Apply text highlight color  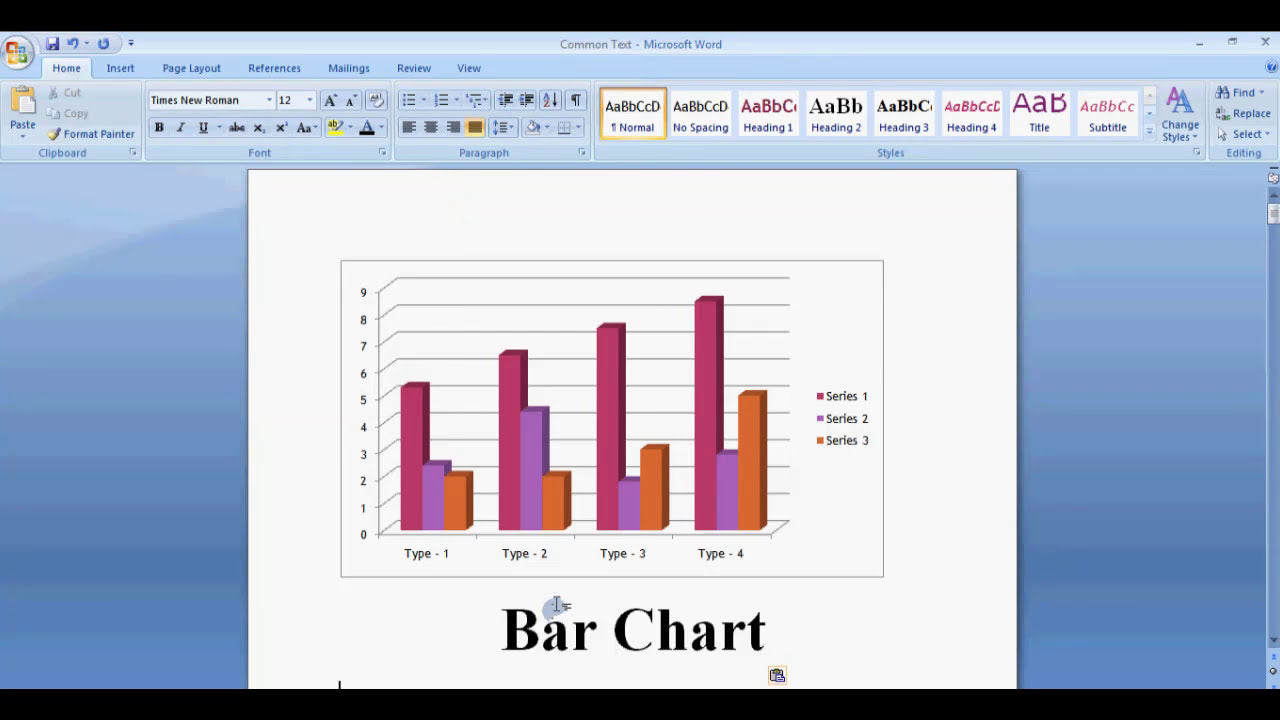[x=334, y=128]
